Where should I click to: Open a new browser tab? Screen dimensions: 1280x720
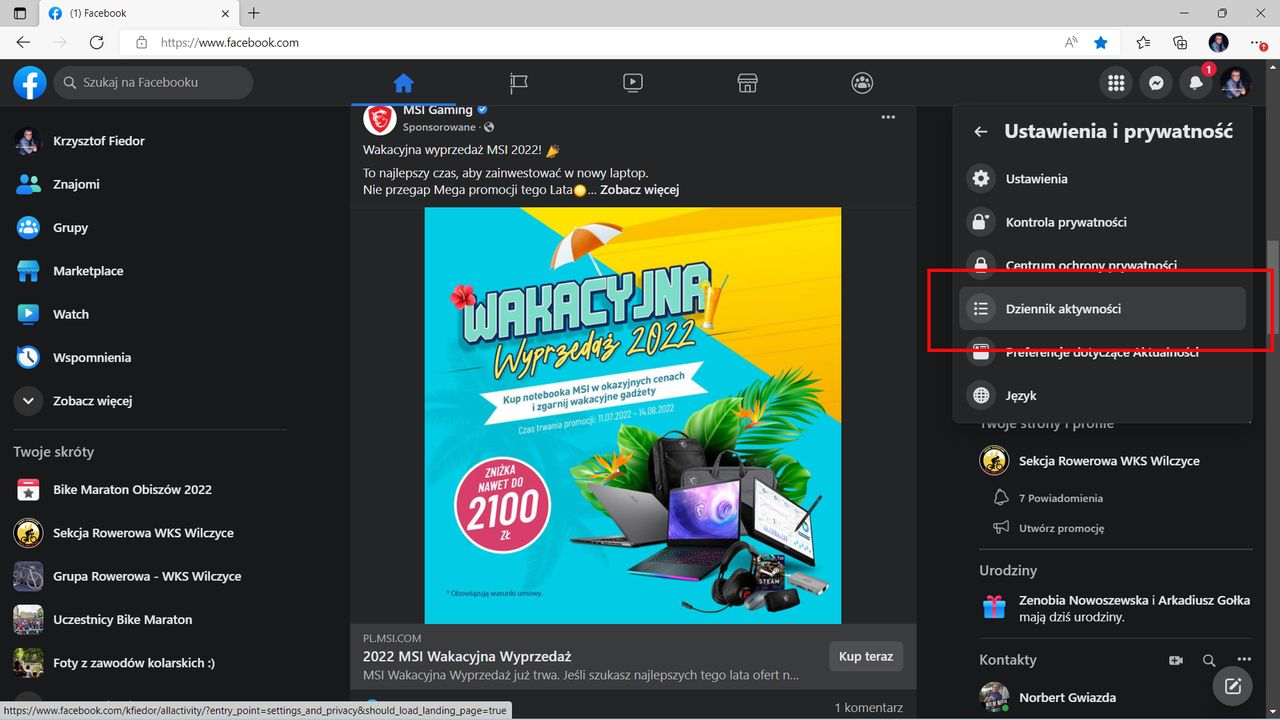pos(254,13)
